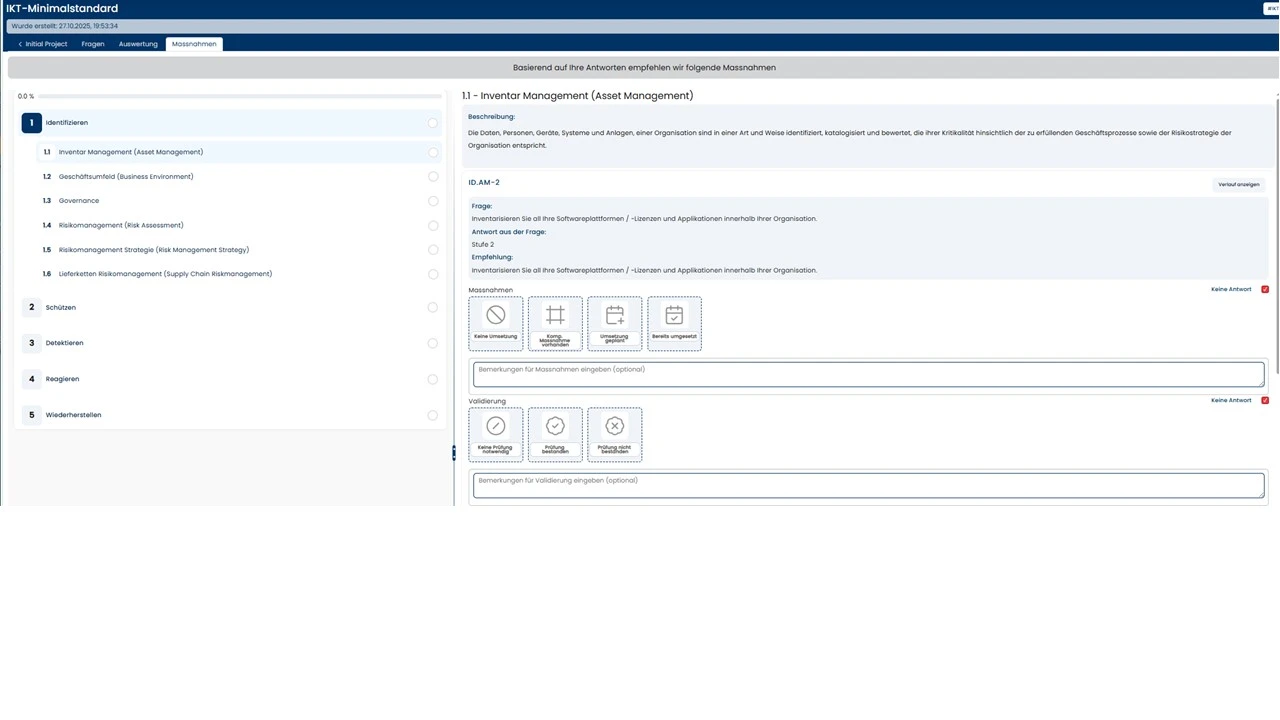
Task: Click status circle for Governance row
Action: click(433, 201)
